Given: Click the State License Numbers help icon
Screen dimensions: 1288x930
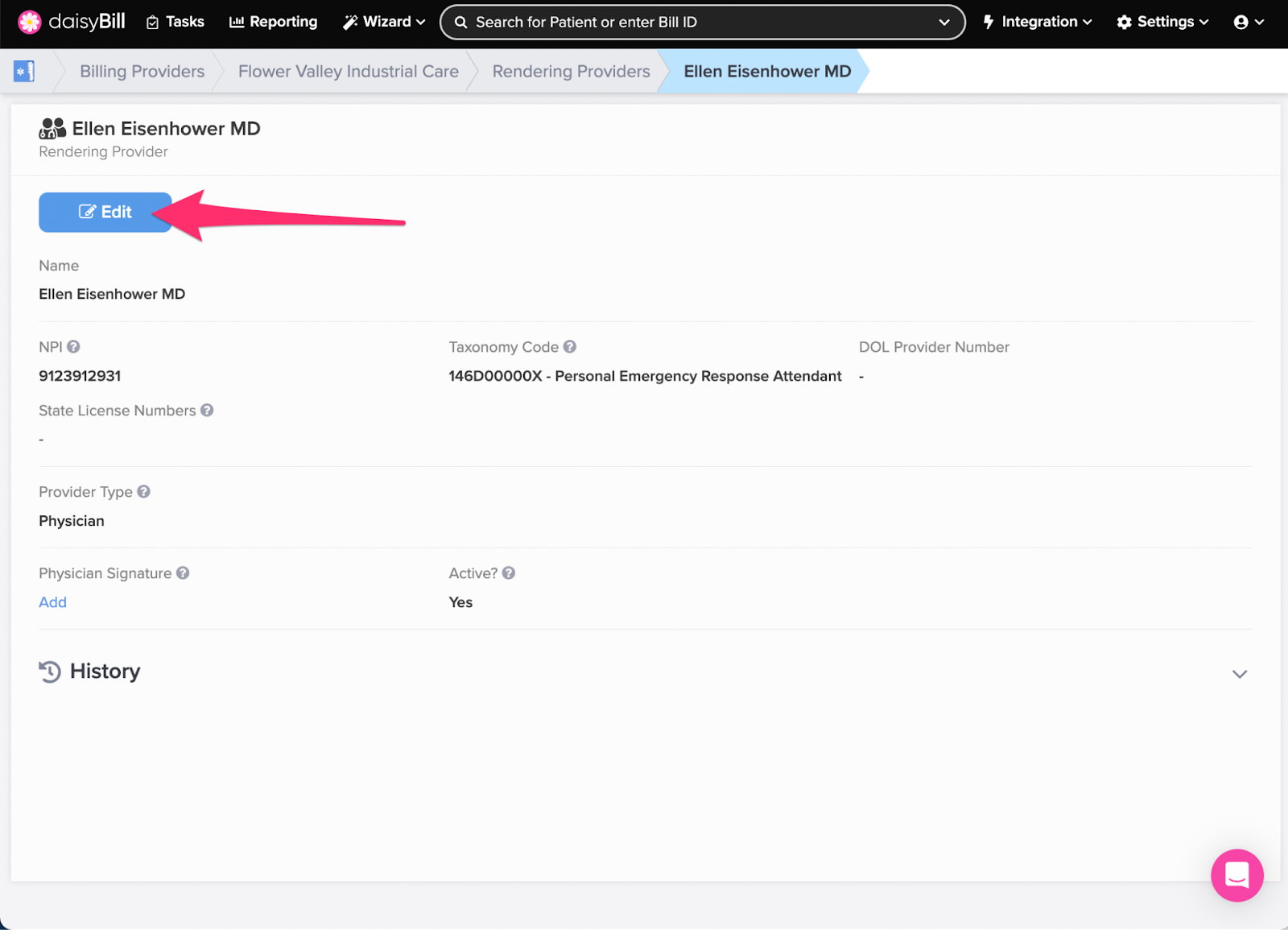Looking at the screenshot, I should 207,411.
